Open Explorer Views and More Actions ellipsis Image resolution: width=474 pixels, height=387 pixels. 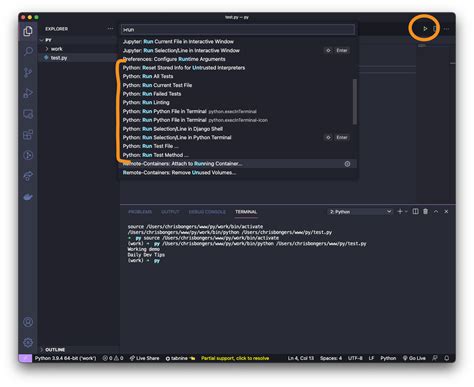click(110, 29)
